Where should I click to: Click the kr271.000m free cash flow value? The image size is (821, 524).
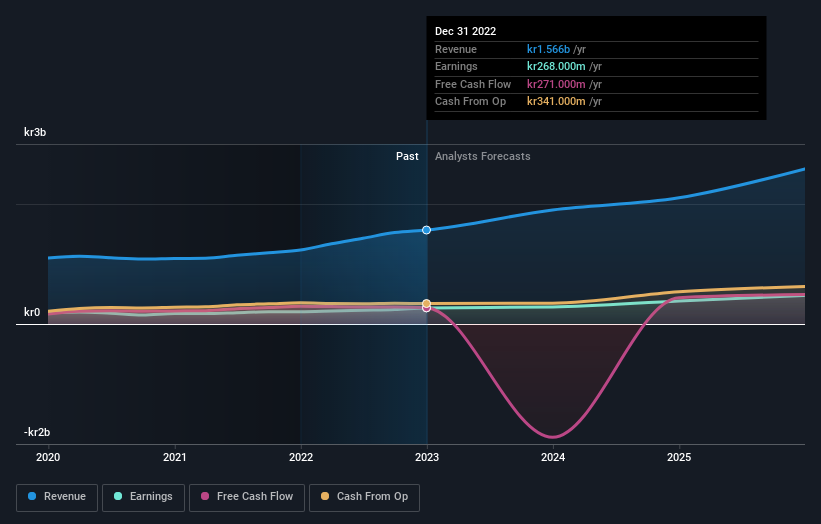pos(556,84)
